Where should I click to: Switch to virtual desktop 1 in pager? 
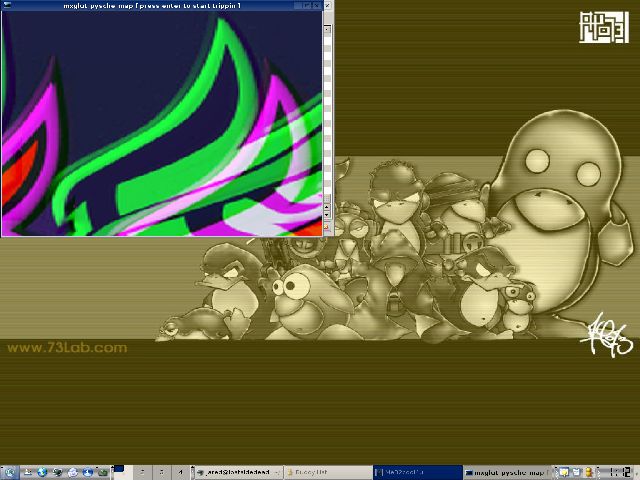pyautogui.click(x=122, y=472)
